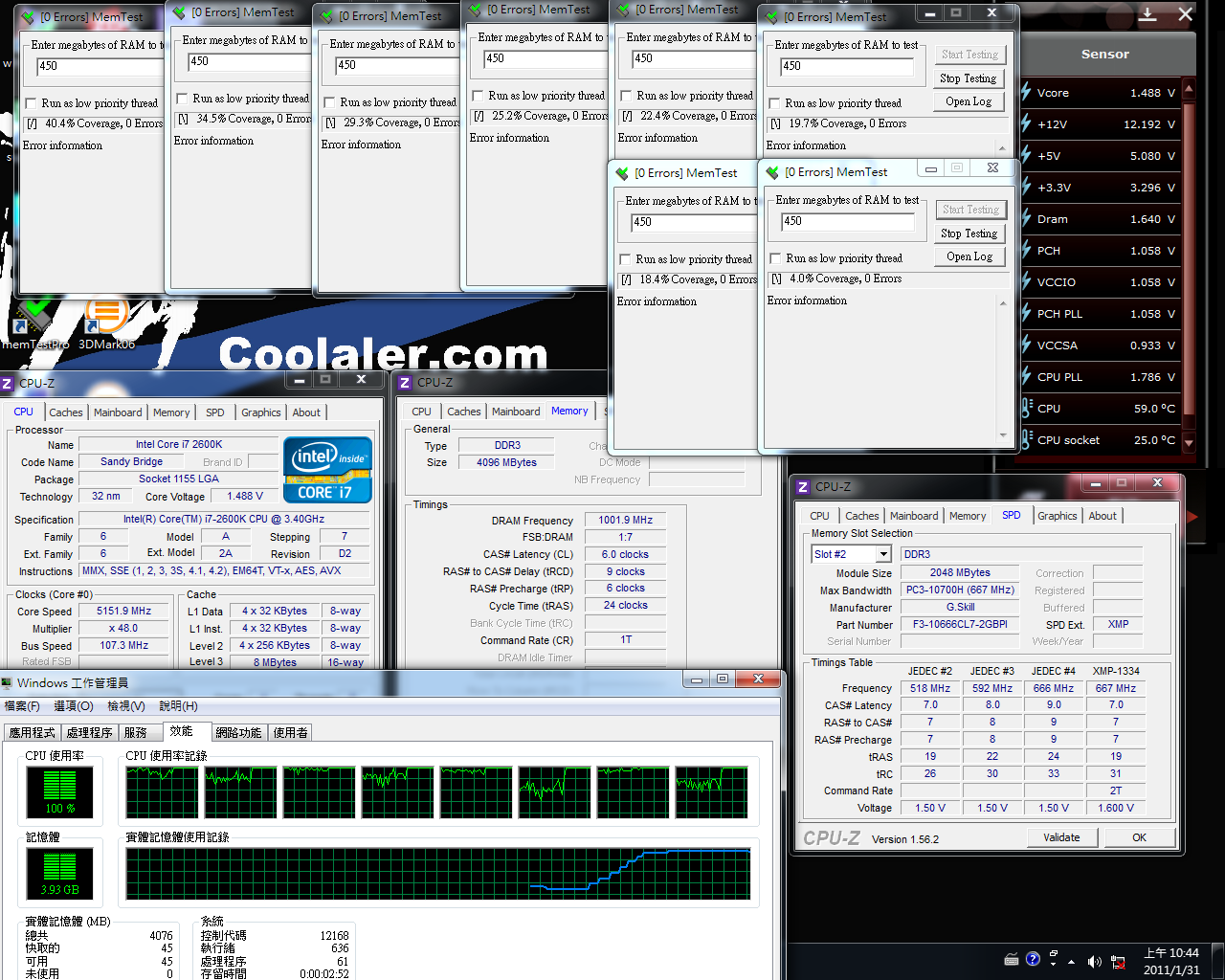The height and width of the screenshot is (980, 1225).
Task: Open the Slot #2 memory slot dropdown
Action: [884, 554]
